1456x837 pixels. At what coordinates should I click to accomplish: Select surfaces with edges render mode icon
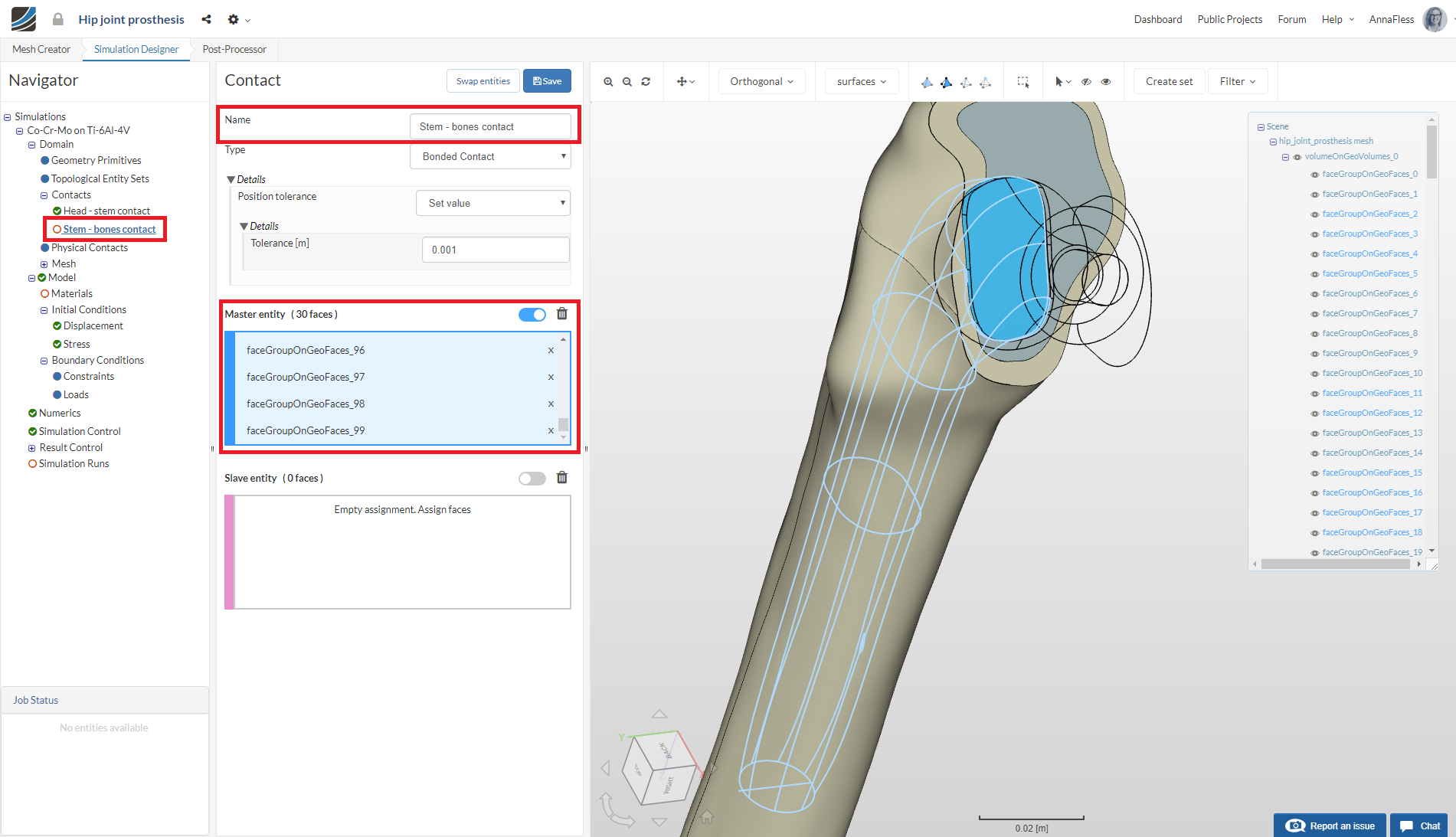coord(947,82)
